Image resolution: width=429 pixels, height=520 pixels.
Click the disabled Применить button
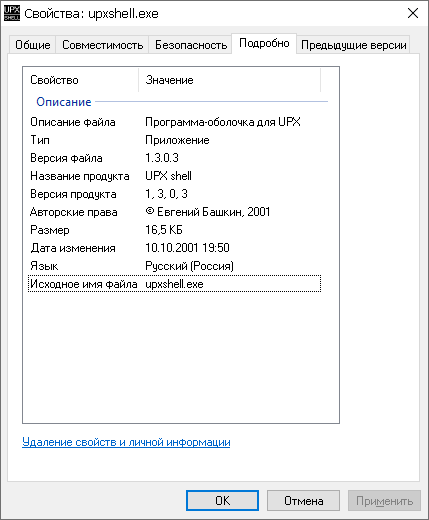pos(384,500)
